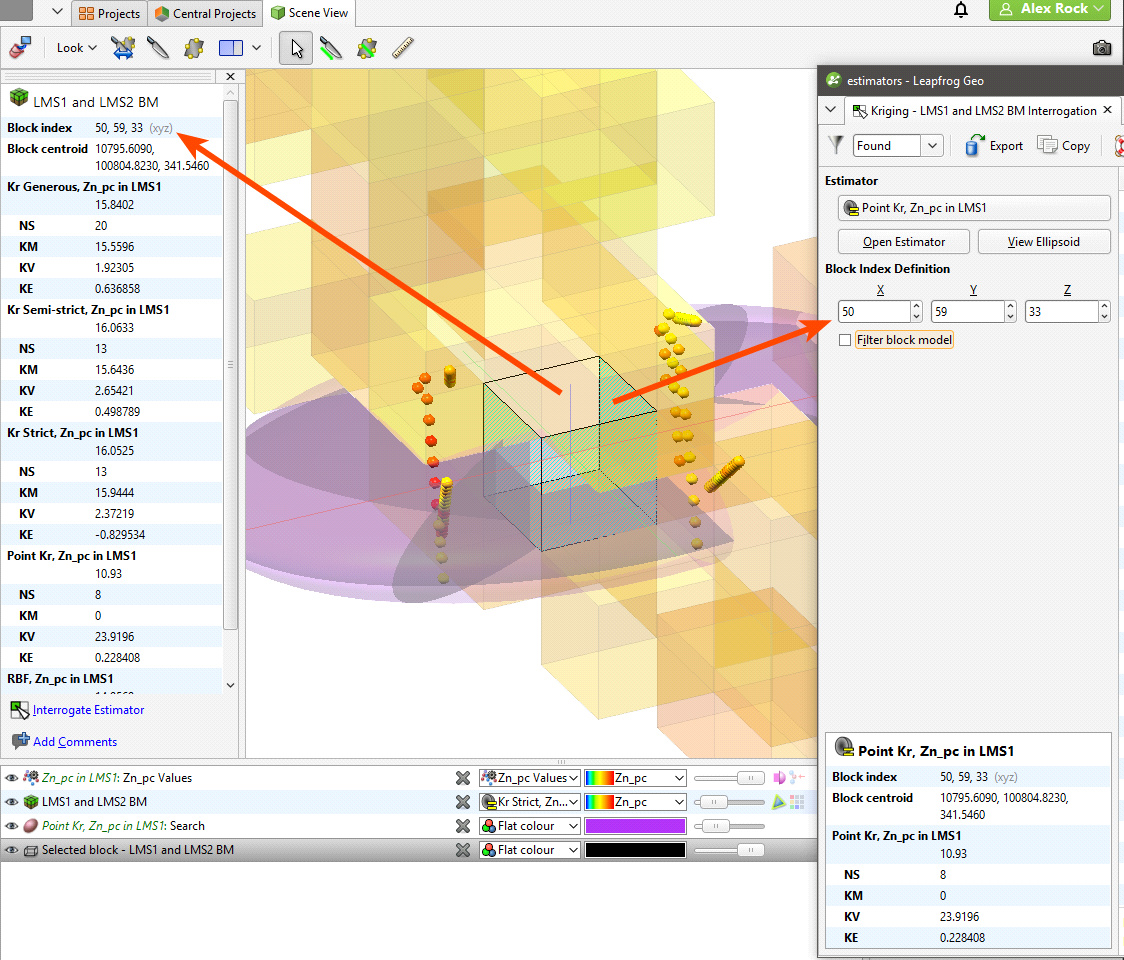Remove LMS1 and LMS2 BM from scene
This screenshot has height=960, width=1124.
[x=463, y=802]
